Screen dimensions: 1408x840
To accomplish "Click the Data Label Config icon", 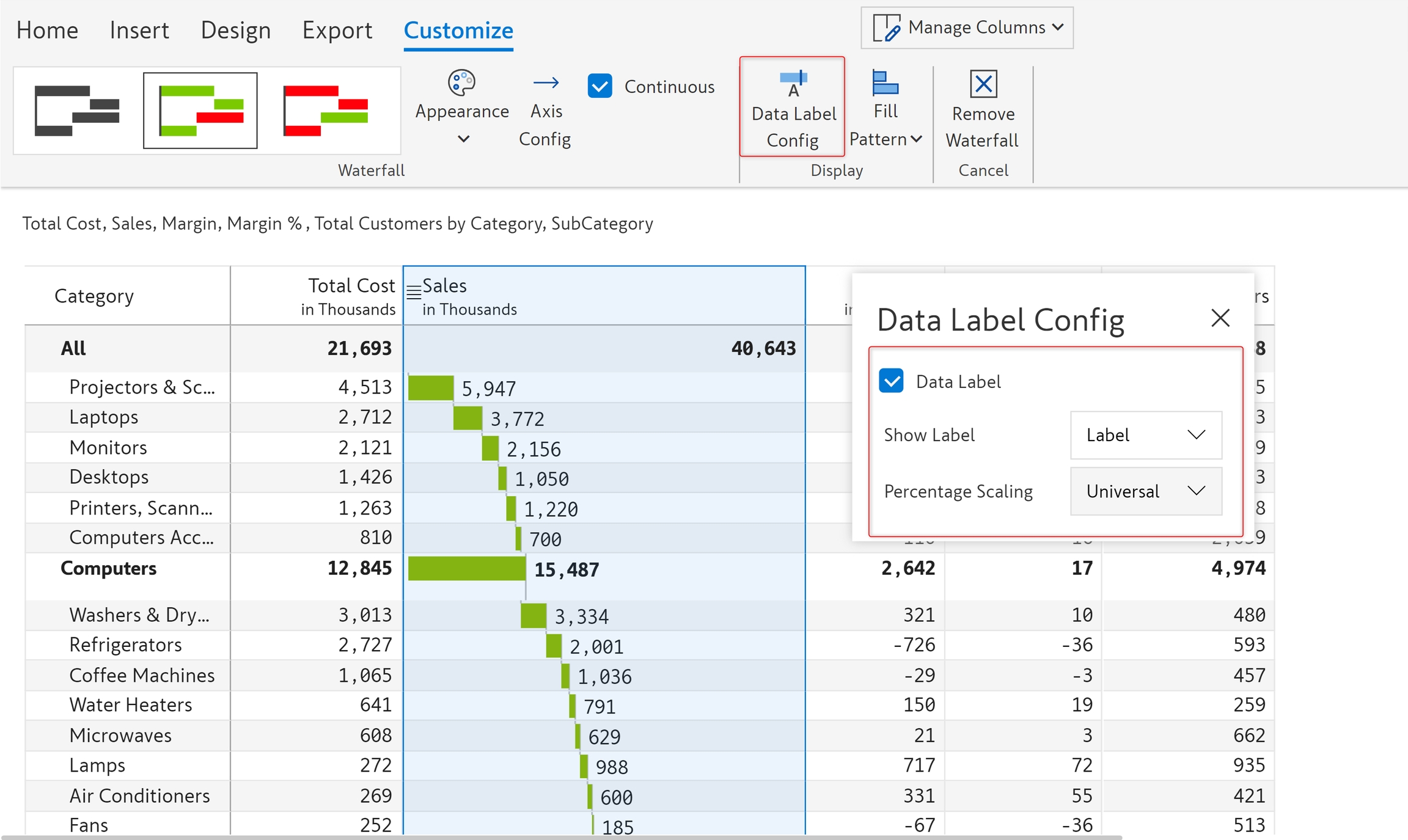I will click(x=793, y=84).
